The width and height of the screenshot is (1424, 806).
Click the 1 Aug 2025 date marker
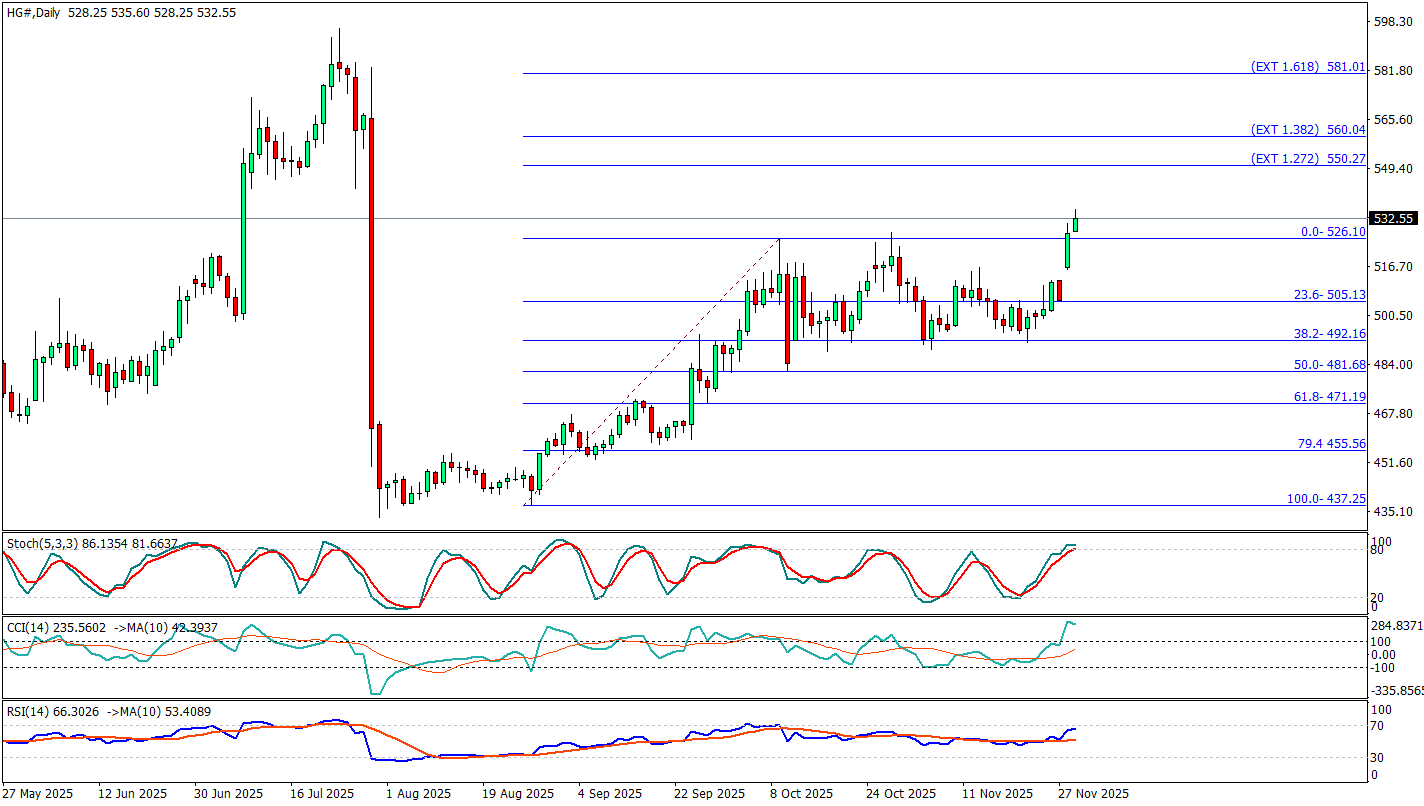[418, 794]
